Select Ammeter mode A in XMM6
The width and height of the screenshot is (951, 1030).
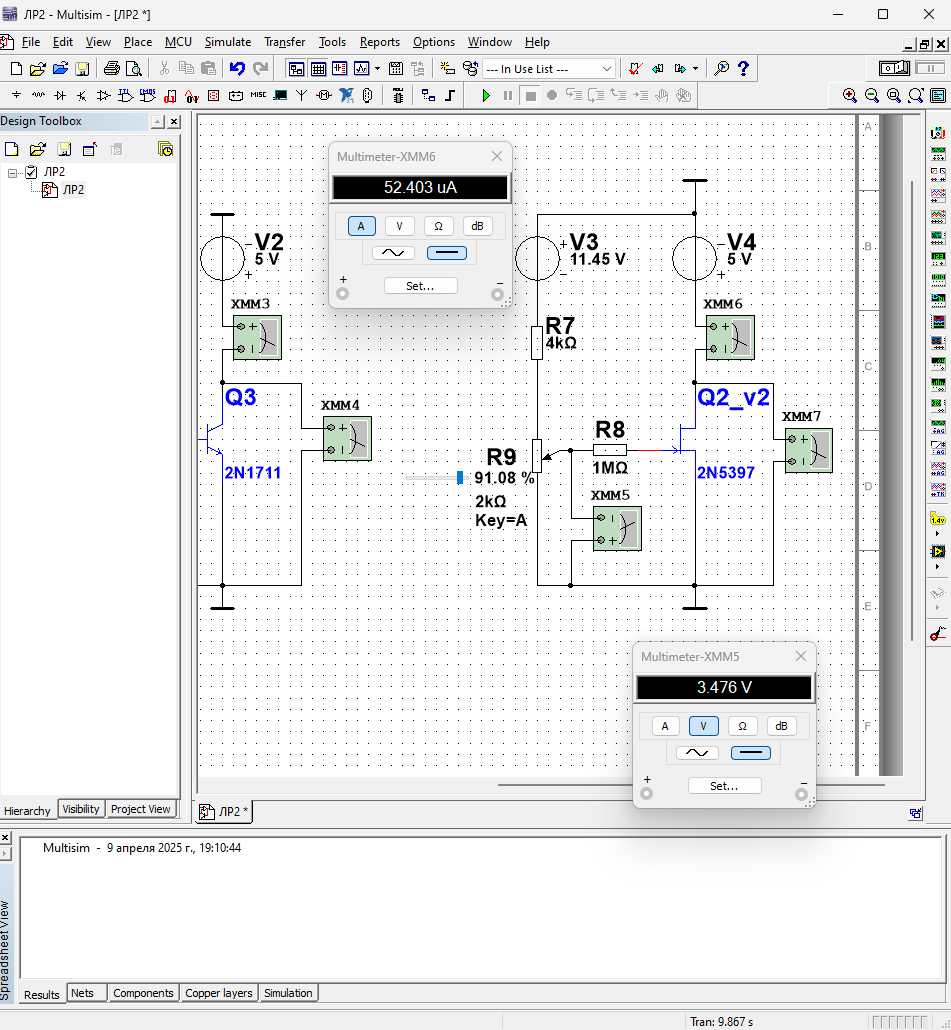click(361, 226)
